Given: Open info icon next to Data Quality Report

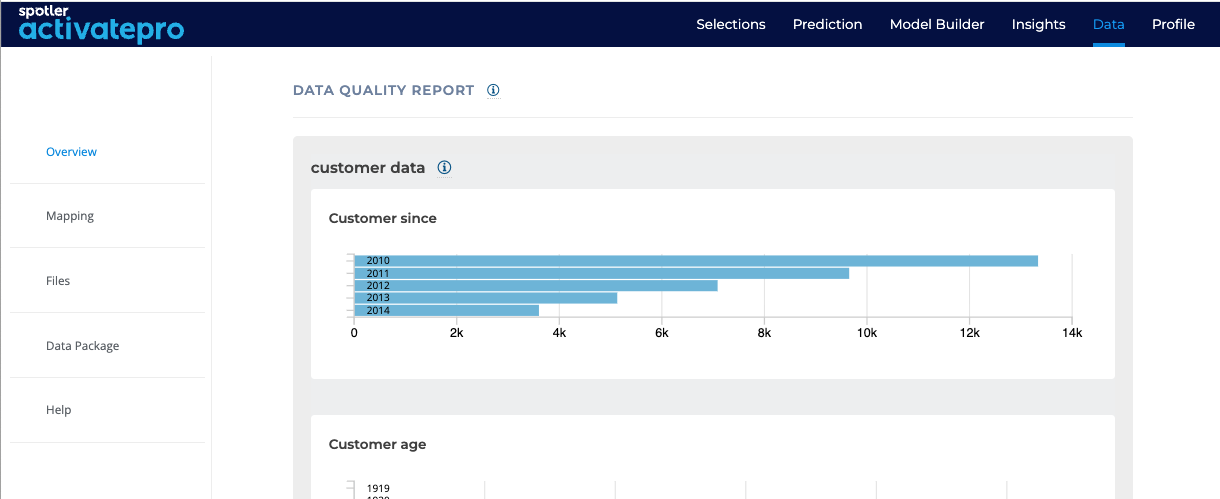Looking at the screenshot, I should (x=493, y=90).
